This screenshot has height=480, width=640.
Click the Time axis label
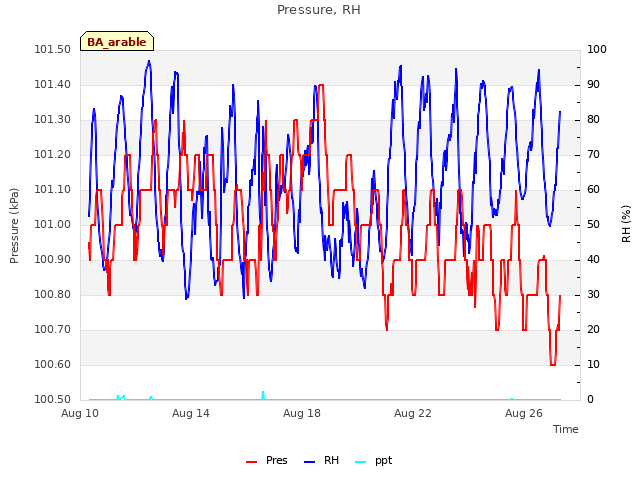coord(565,429)
